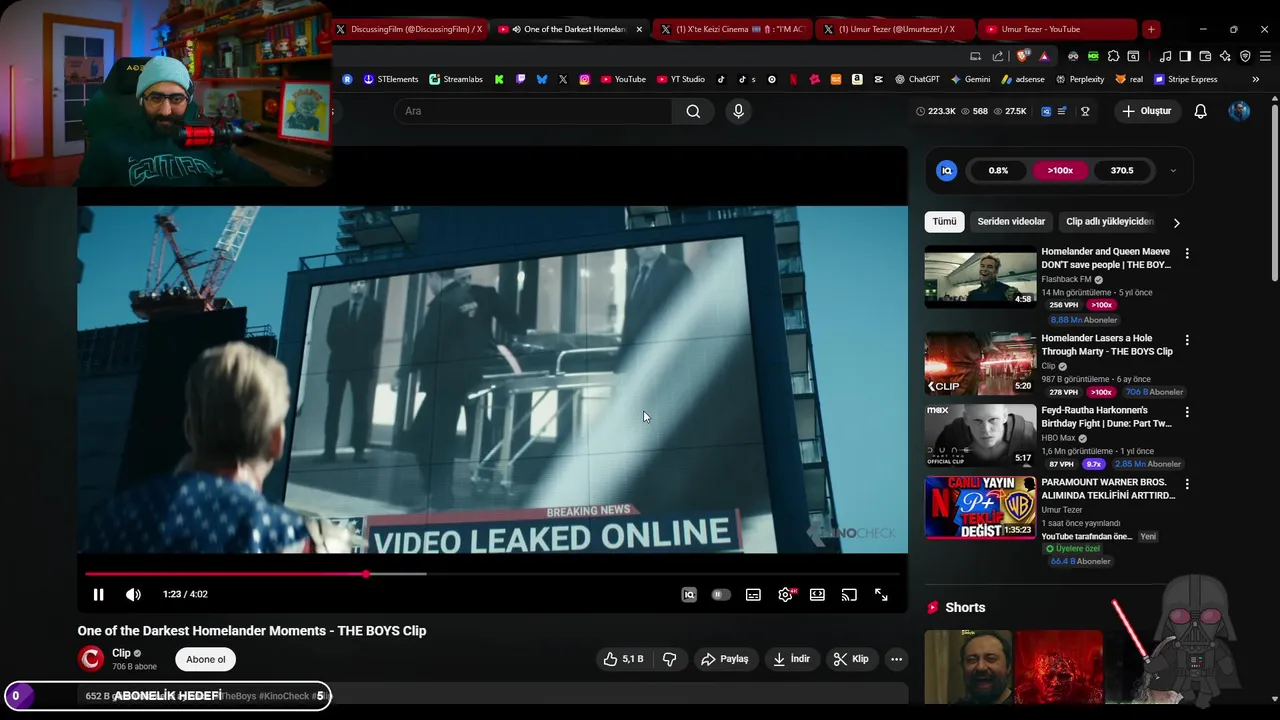The image size is (1280, 720).
Task: Switch to the DiscussingFilm X tab
Action: (409, 29)
